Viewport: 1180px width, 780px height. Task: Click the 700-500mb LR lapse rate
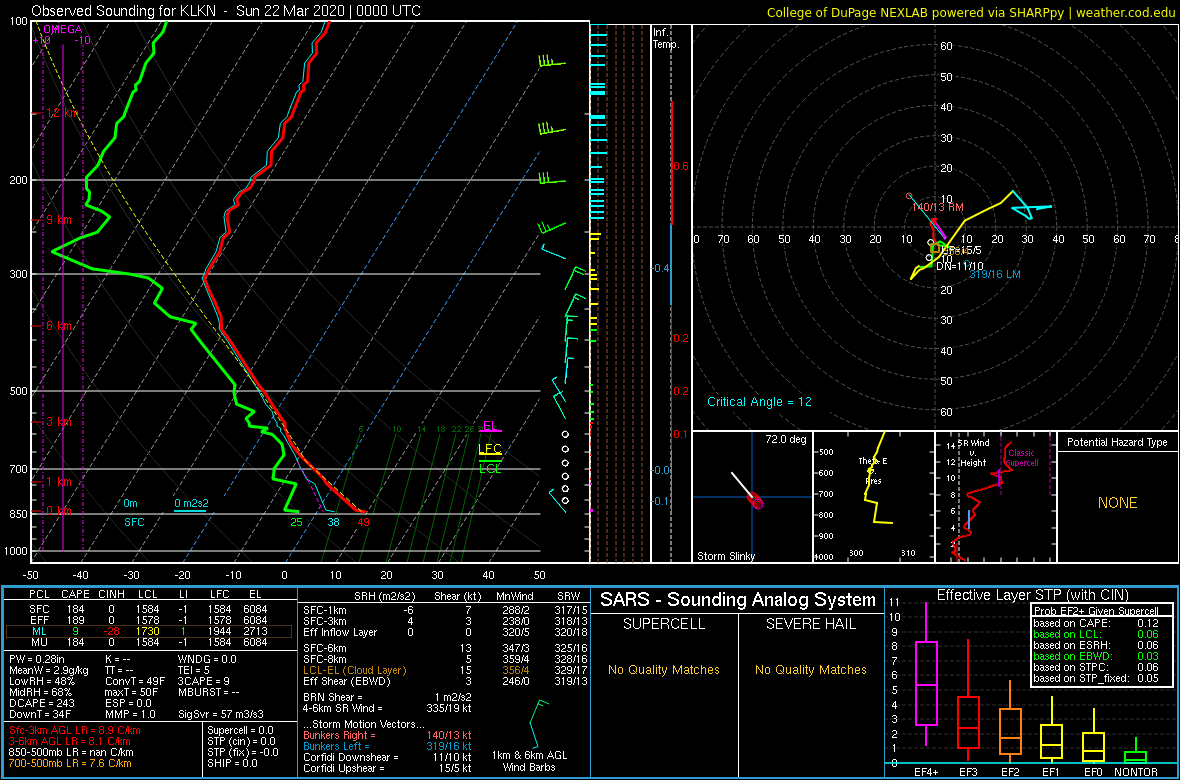(73, 764)
